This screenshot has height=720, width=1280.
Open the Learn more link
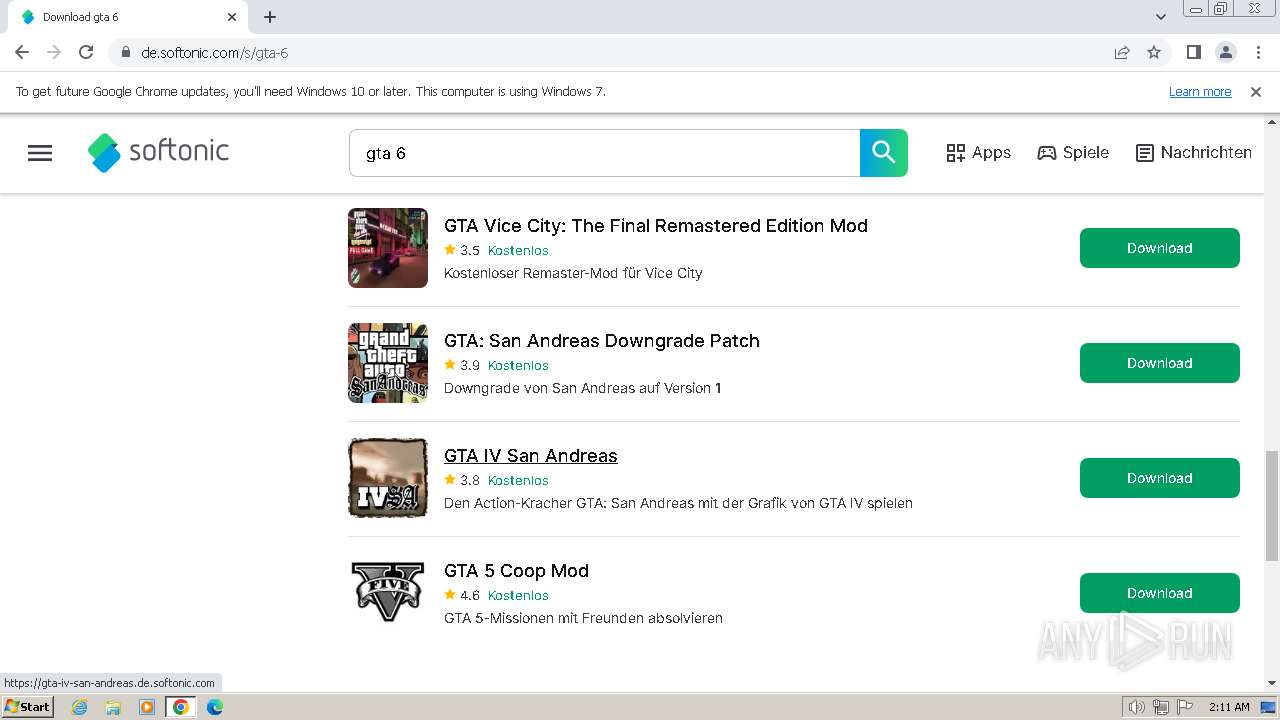tap(1200, 92)
